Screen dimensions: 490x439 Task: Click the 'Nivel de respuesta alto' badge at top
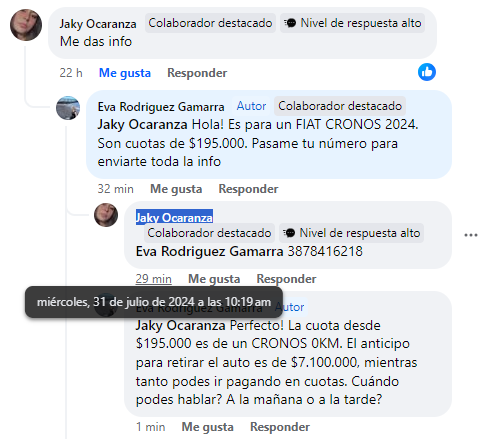(x=352, y=23)
